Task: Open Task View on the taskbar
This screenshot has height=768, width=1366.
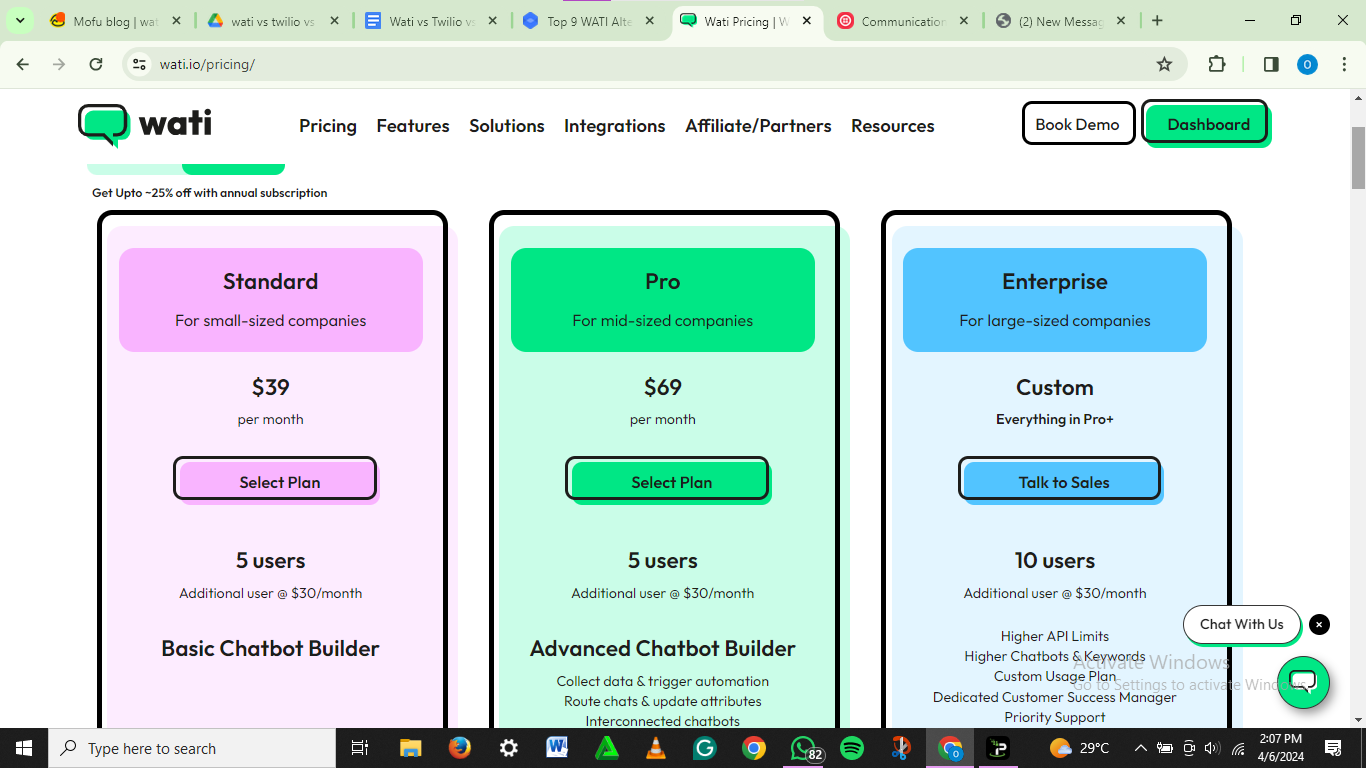Action: coord(360,748)
